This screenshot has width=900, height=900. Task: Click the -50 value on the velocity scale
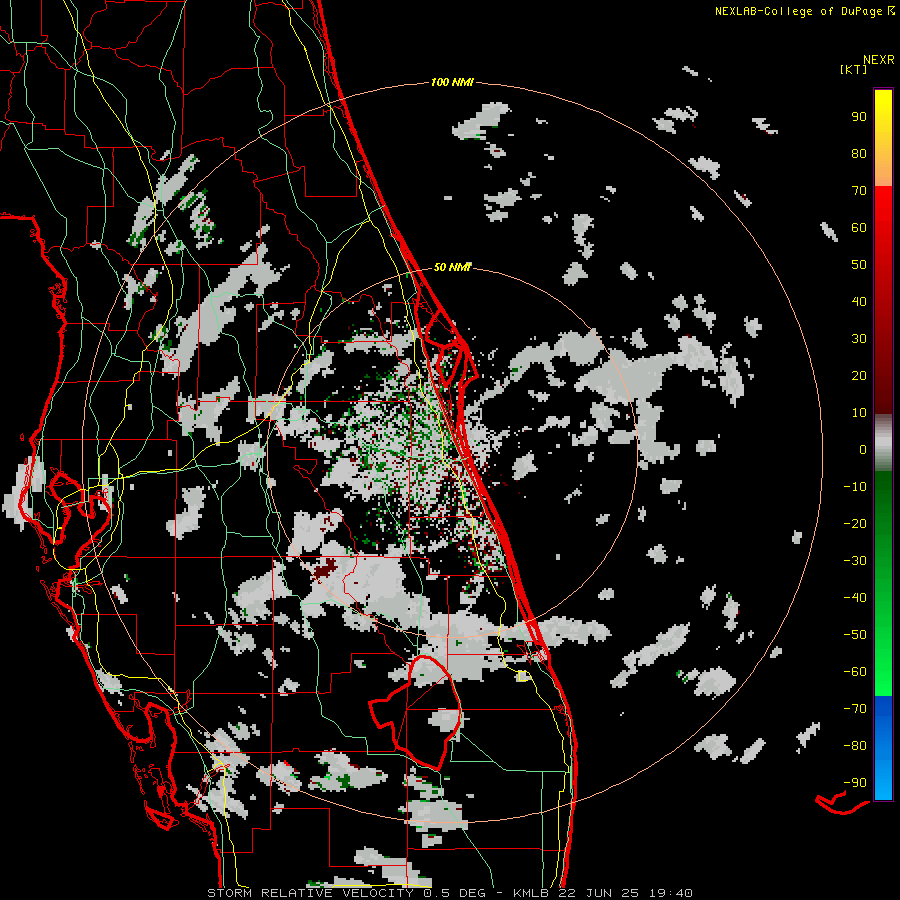(855, 635)
